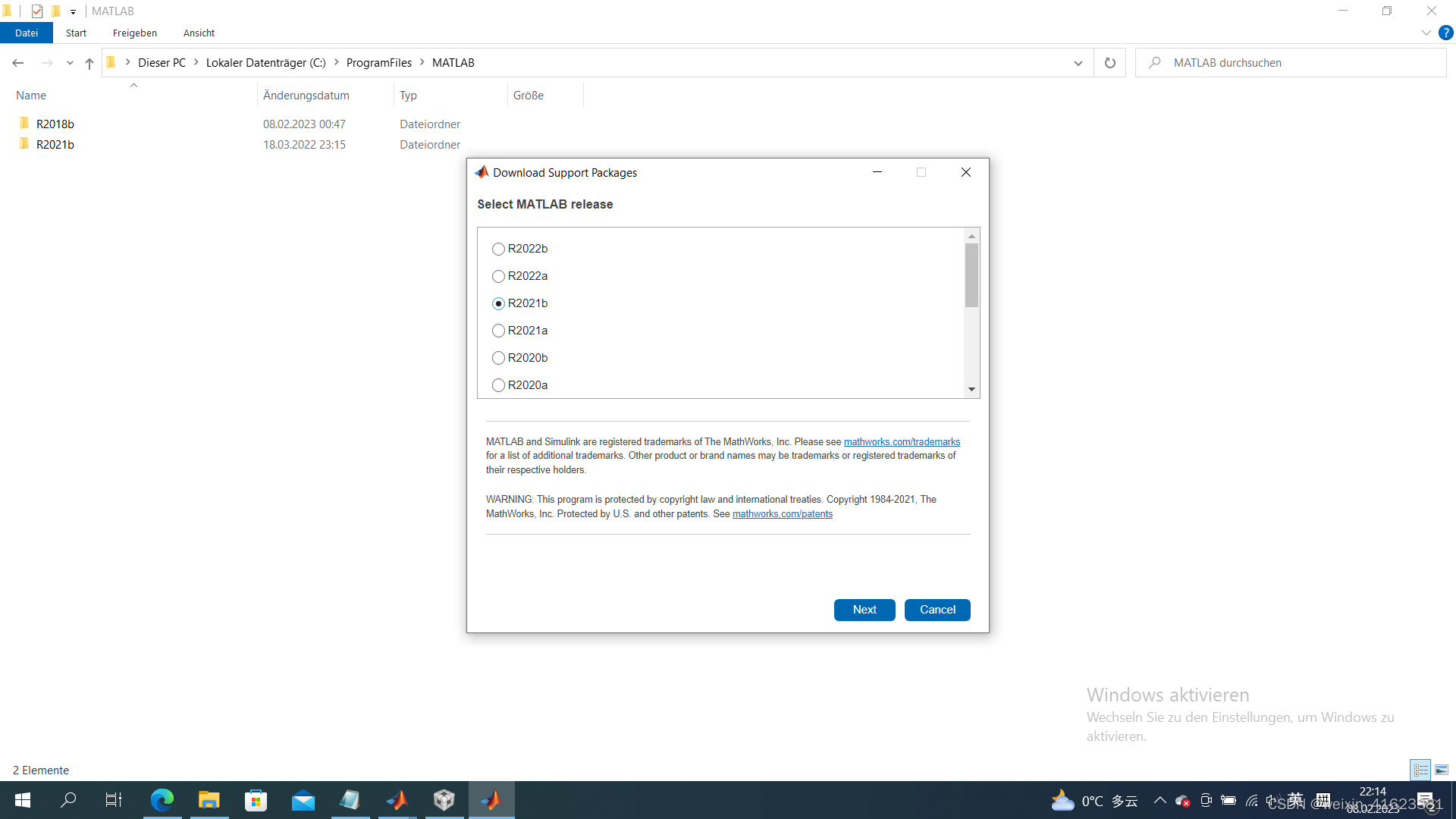Expand the ribbon chevron
1456x819 pixels.
[1426, 33]
